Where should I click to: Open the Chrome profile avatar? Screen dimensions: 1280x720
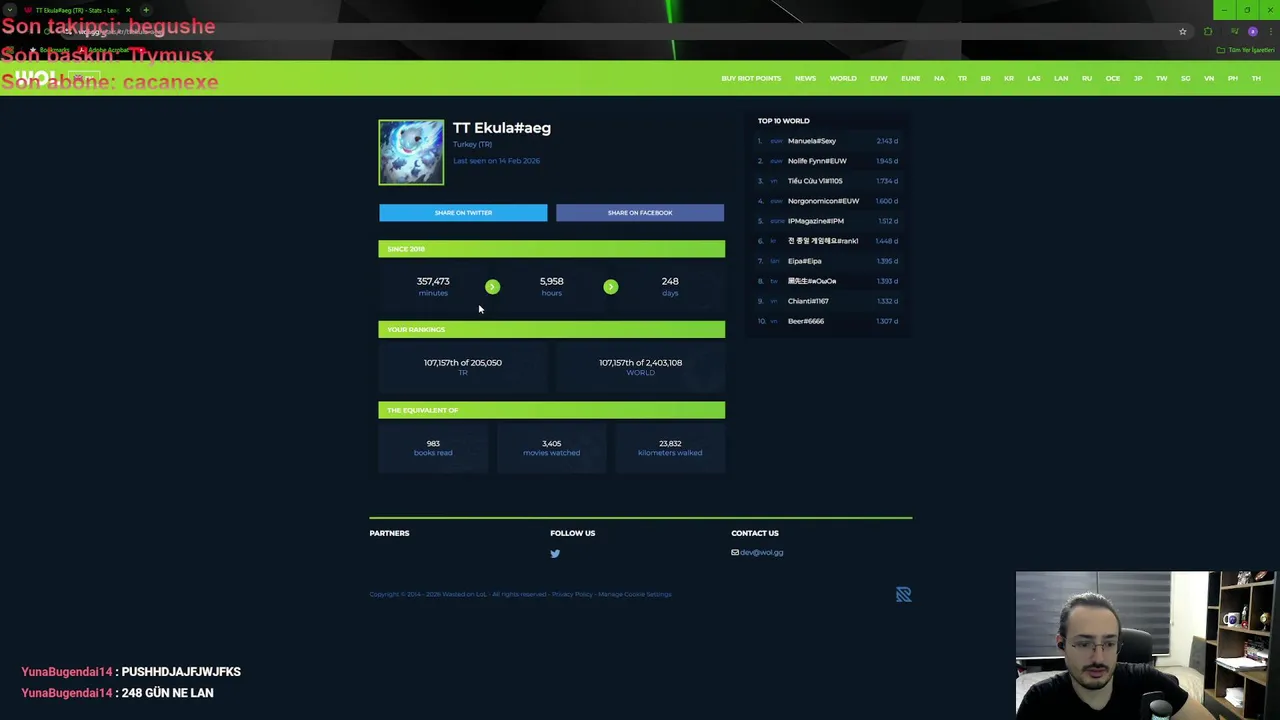click(x=1252, y=32)
